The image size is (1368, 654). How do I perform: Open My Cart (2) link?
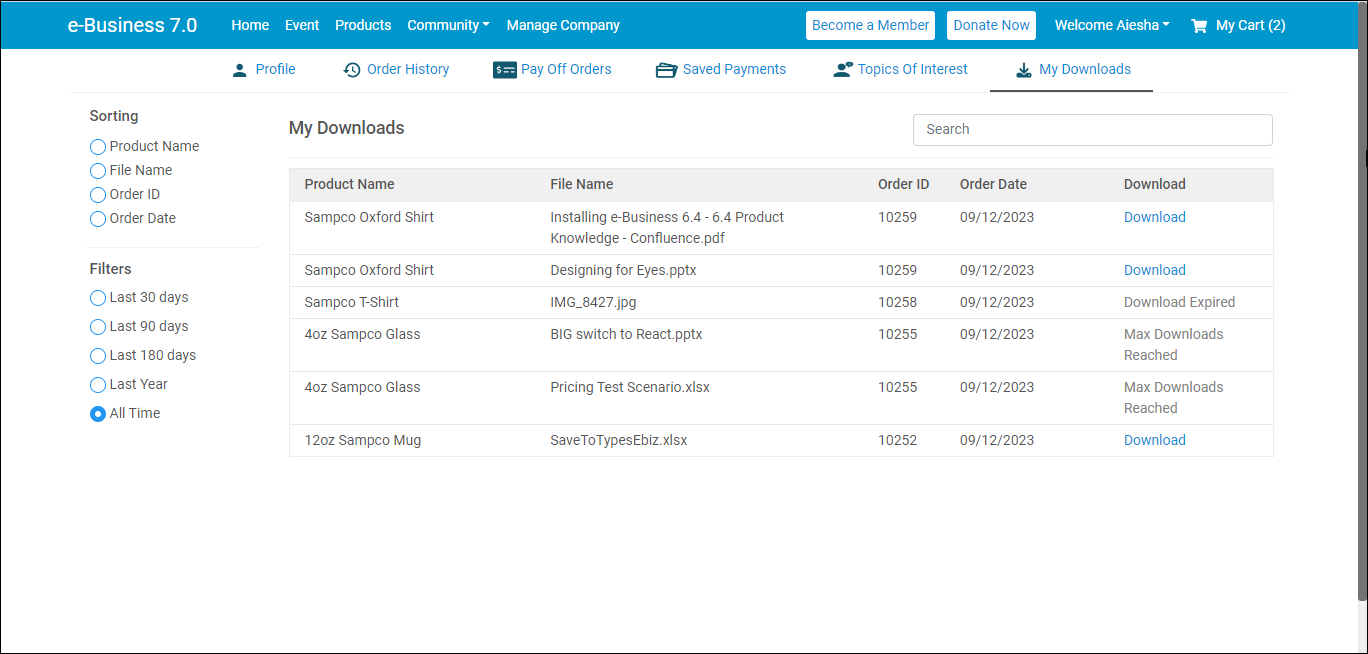1238,25
